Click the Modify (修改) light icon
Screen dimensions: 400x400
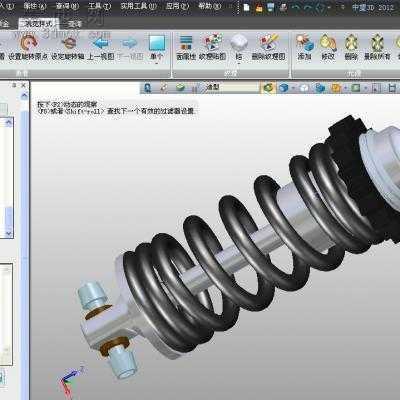click(328, 42)
